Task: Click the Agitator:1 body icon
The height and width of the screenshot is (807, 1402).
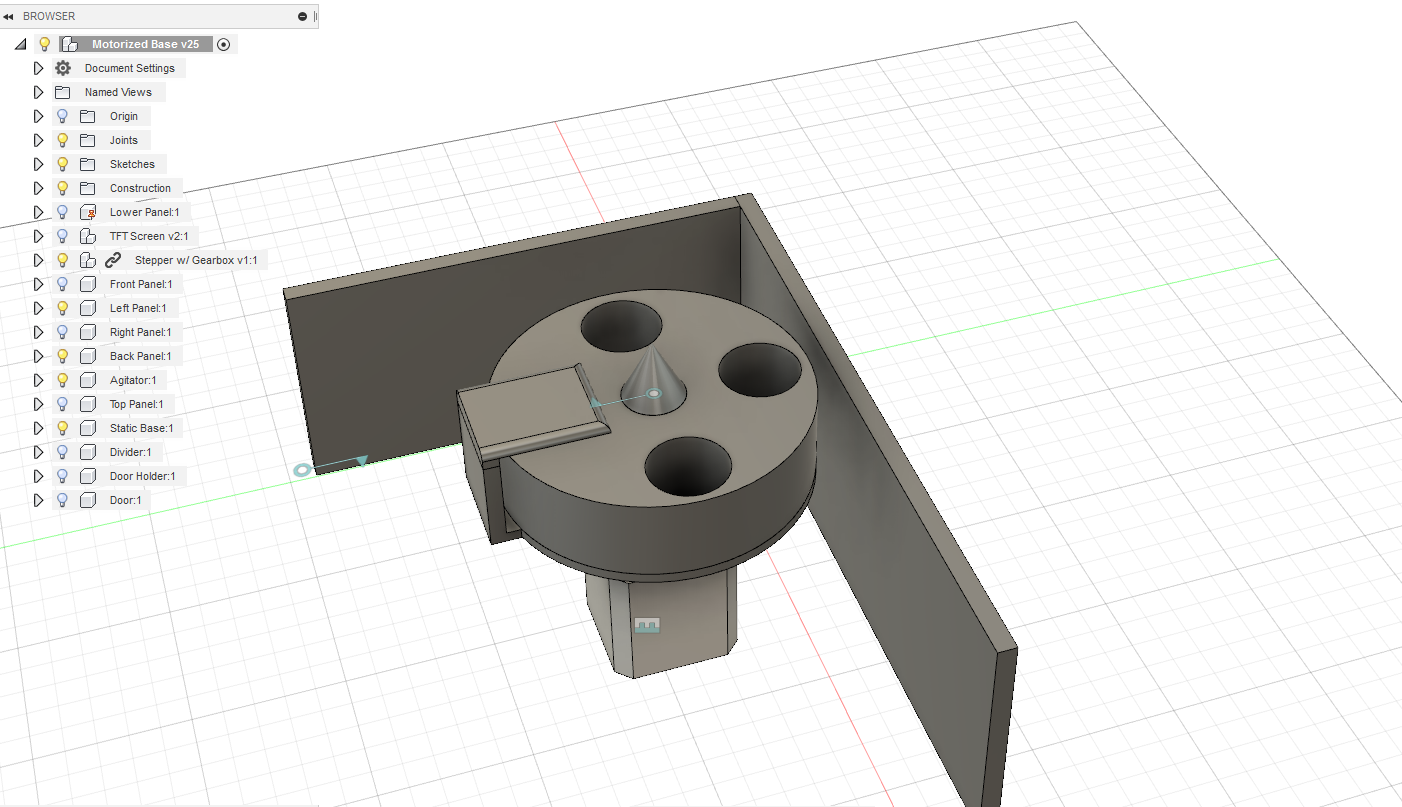Action: tap(87, 380)
